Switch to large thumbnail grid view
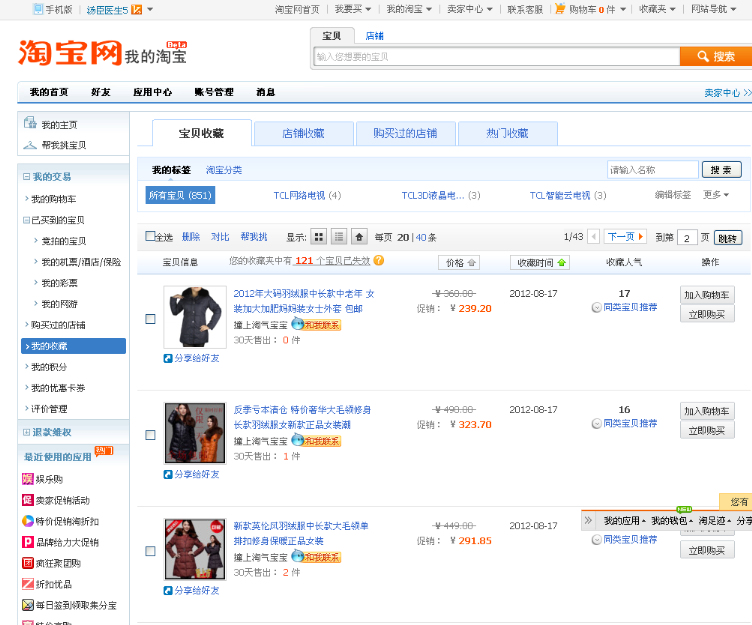The height and width of the screenshot is (625, 752). click(318, 236)
